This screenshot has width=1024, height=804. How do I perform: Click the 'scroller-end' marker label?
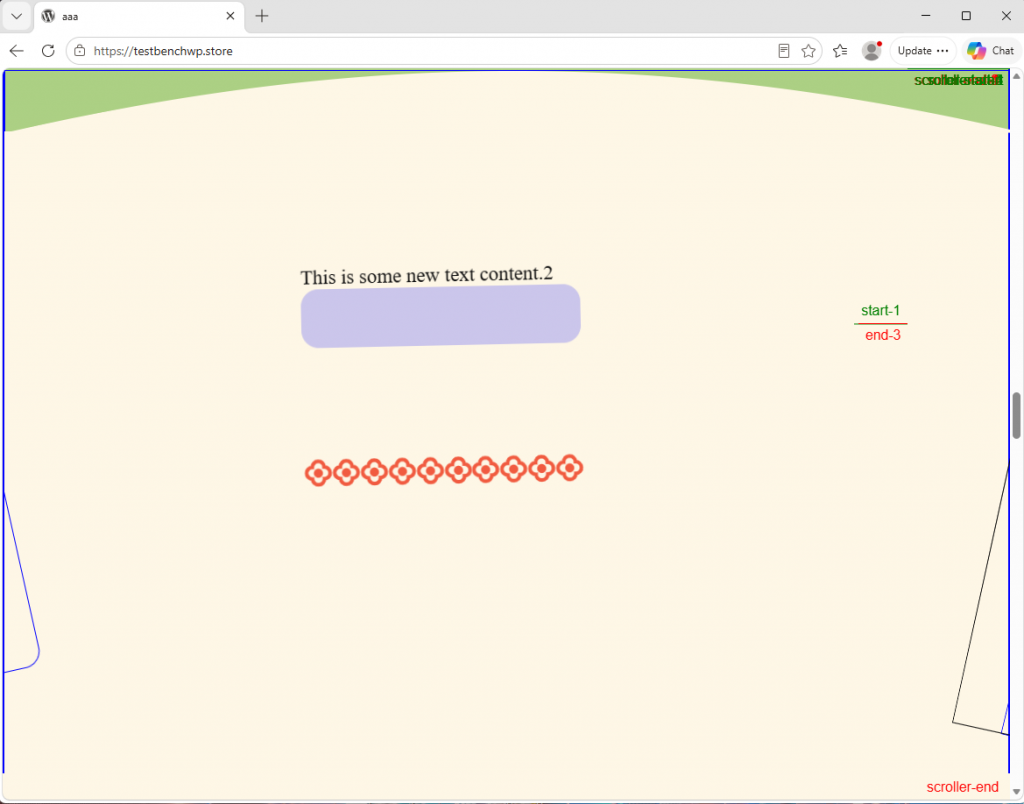pyautogui.click(x=963, y=787)
